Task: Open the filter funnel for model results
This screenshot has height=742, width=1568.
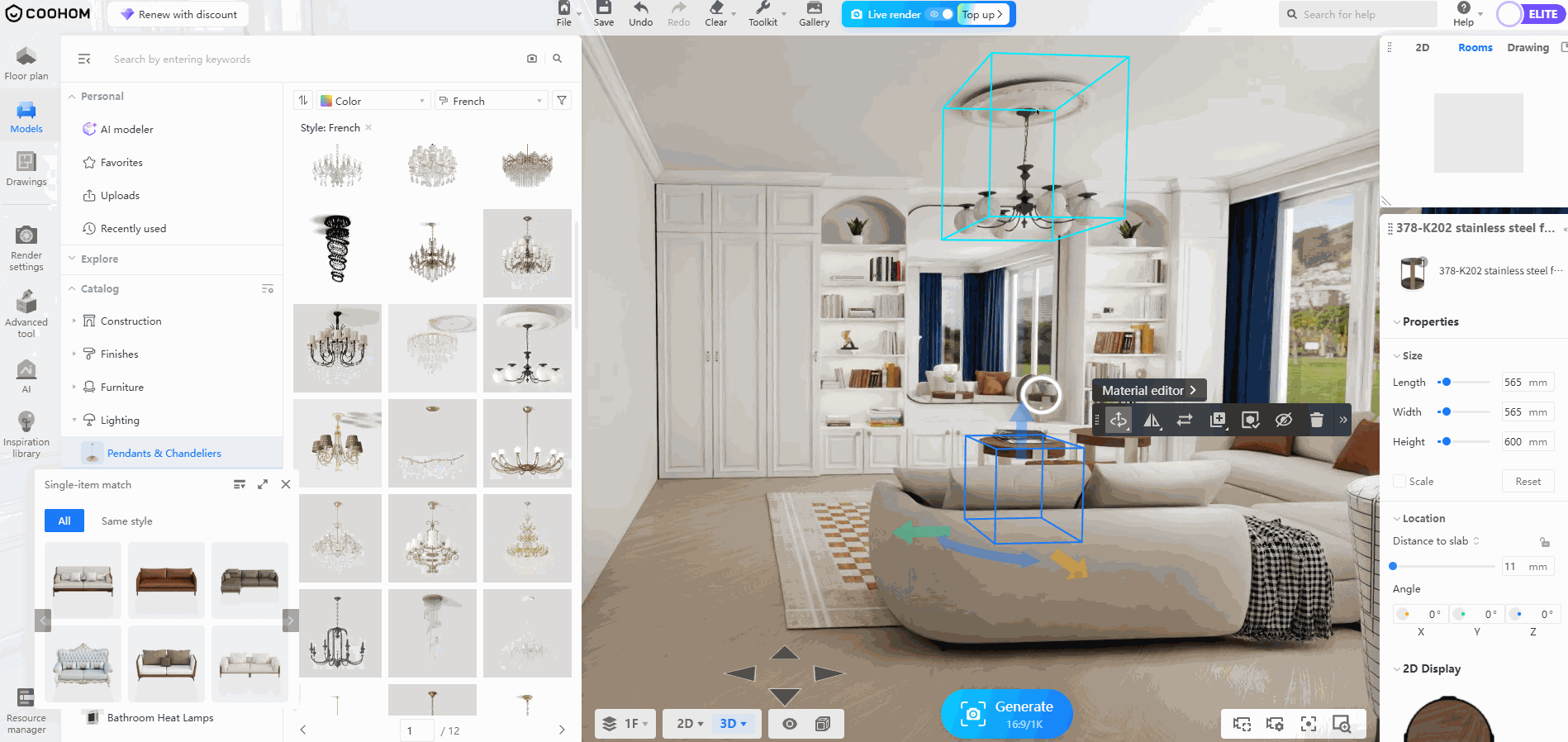Action: (x=562, y=101)
